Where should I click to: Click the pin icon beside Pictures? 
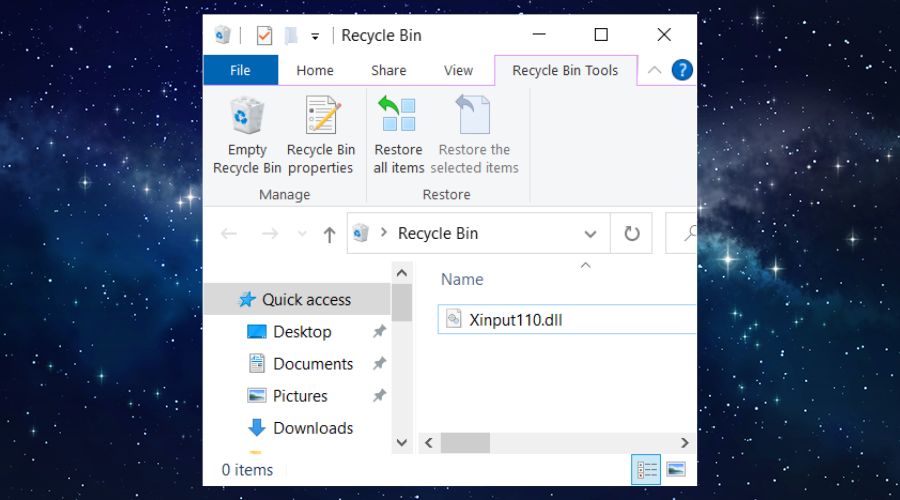click(379, 396)
